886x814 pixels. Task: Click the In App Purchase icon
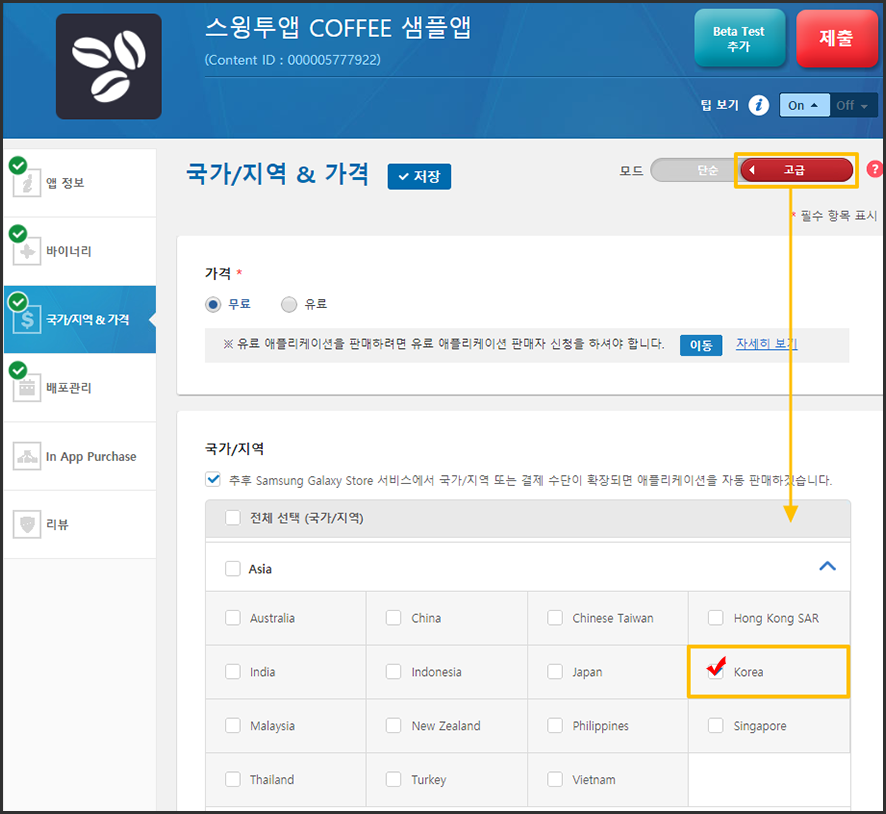(x=27, y=456)
